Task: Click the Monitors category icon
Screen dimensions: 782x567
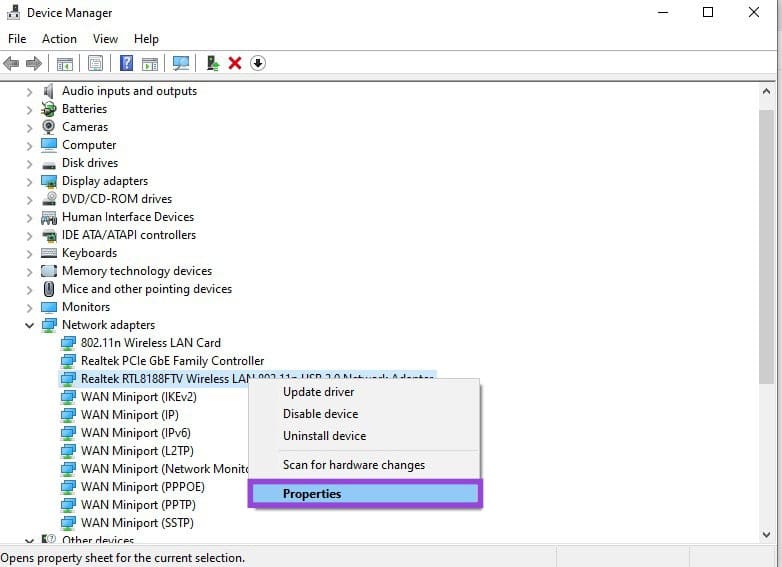Action: (x=49, y=307)
